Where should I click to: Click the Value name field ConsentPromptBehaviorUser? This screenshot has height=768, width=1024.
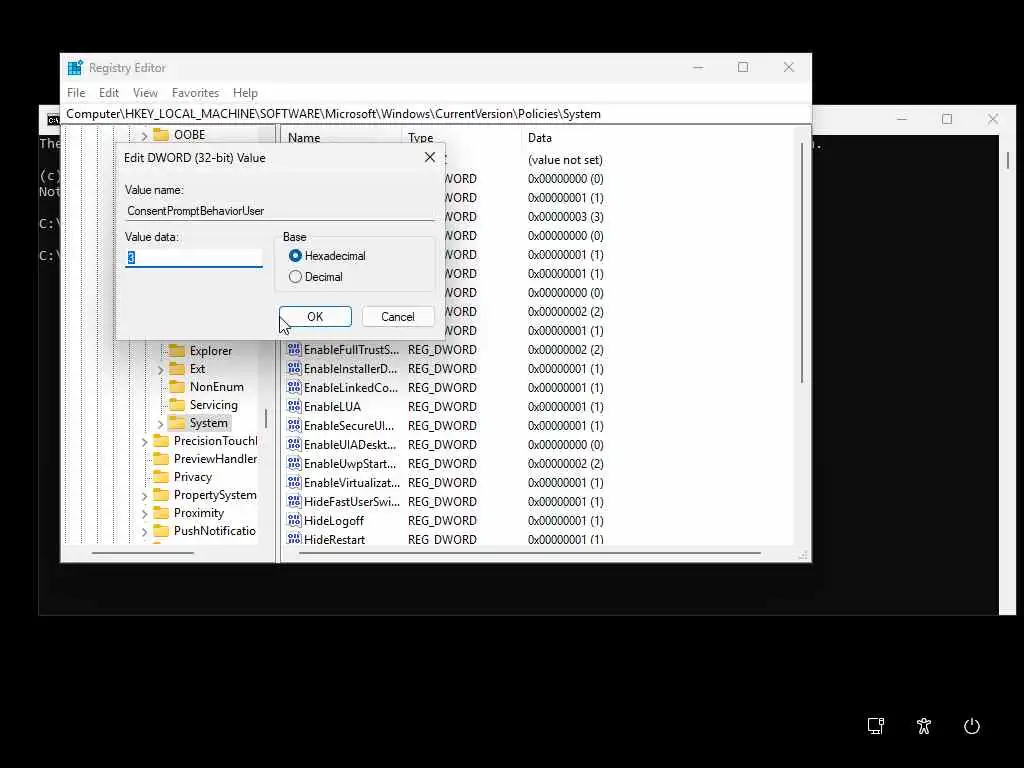tap(280, 211)
